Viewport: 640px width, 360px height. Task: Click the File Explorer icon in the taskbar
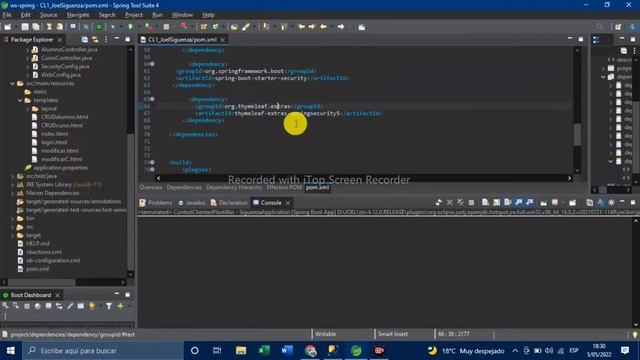pyautogui.click(x=241, y=351)
